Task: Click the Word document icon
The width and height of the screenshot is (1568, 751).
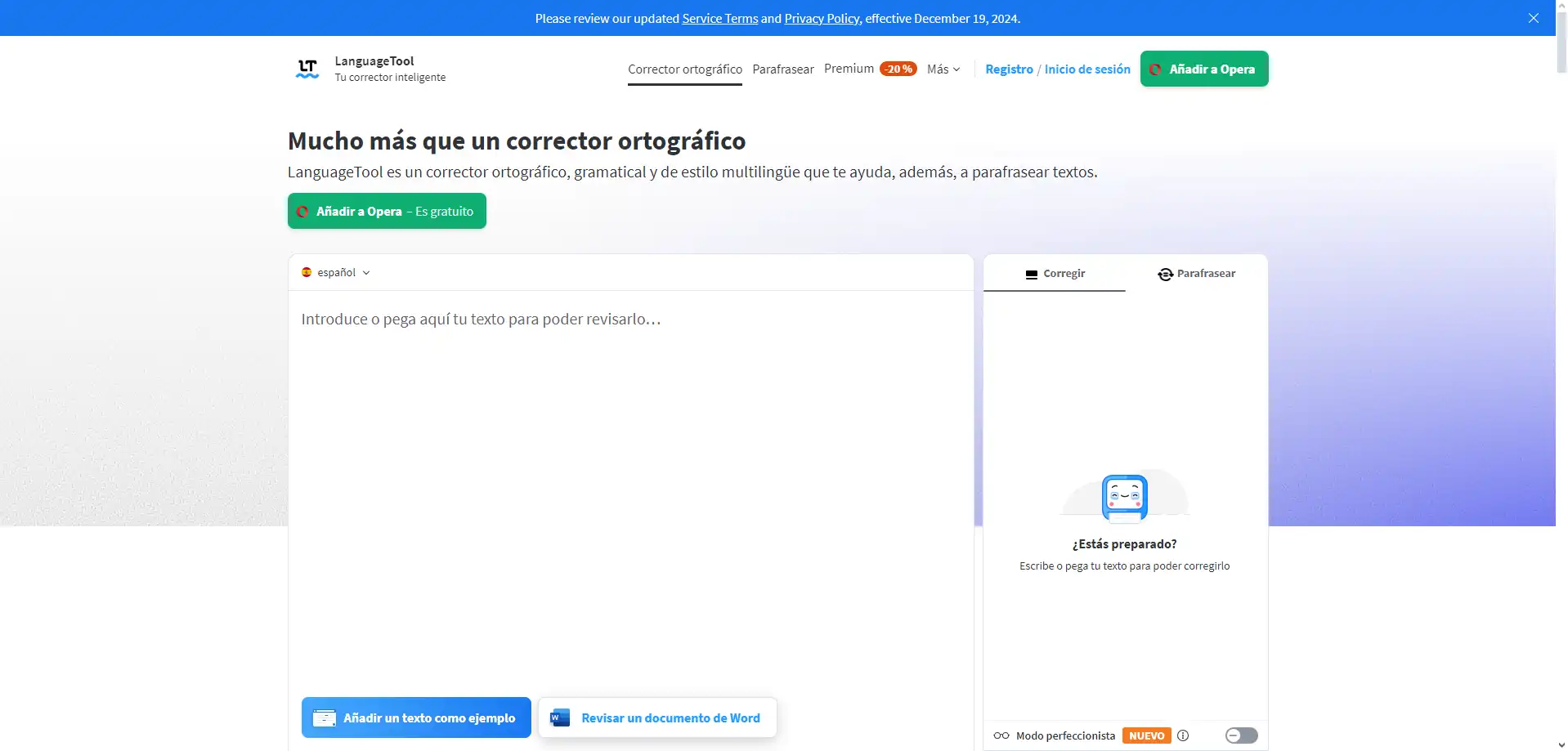Action: tap(560, 717)
